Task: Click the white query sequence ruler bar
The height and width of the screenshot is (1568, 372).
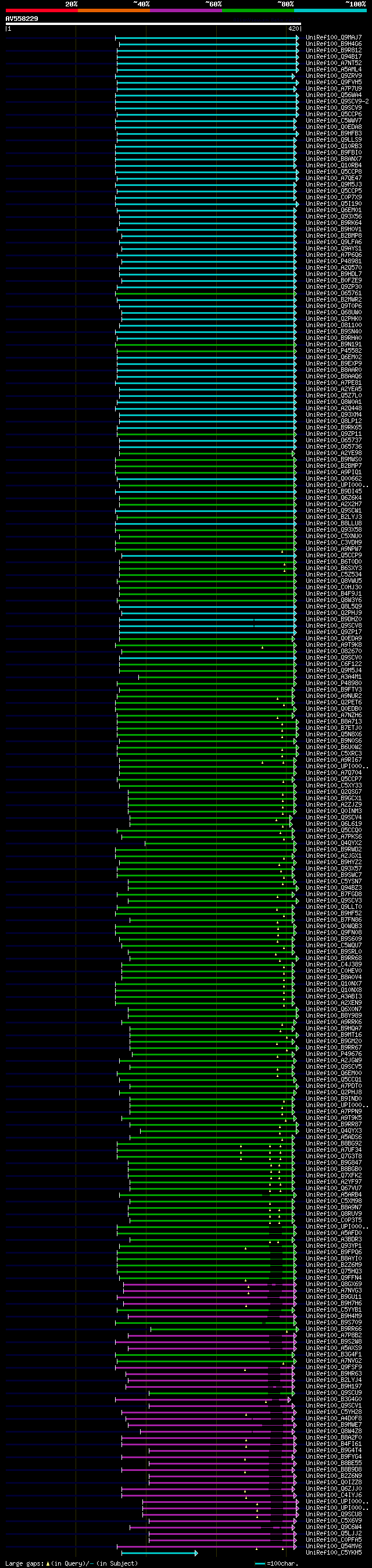Action: point(153,24)
